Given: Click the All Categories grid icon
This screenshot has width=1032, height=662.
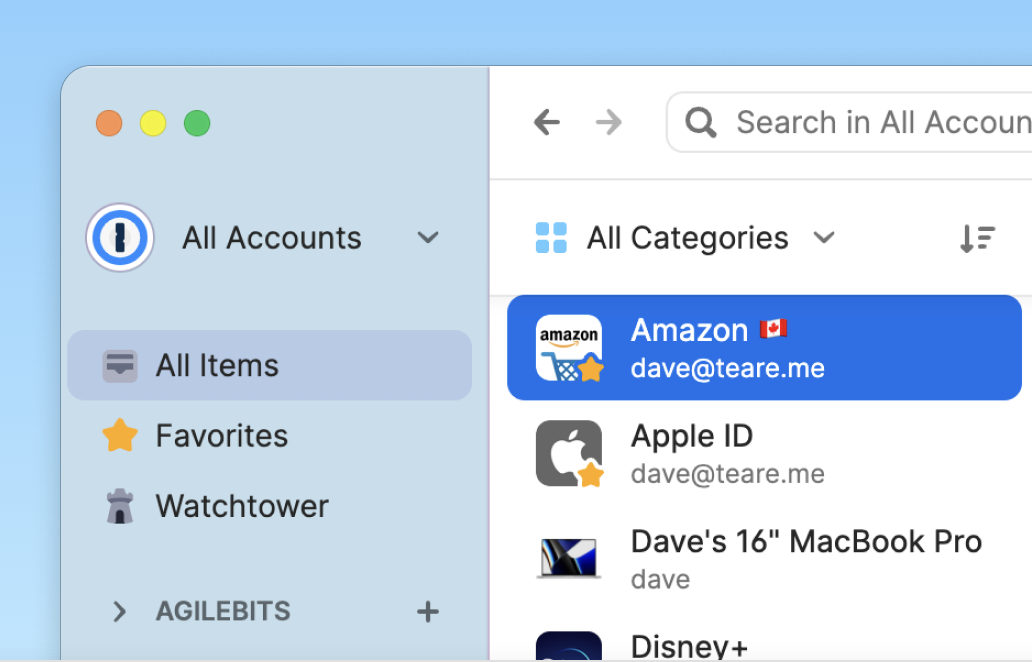Looking at the screenshot, I should pyautogui.click(x=551, y=238).
